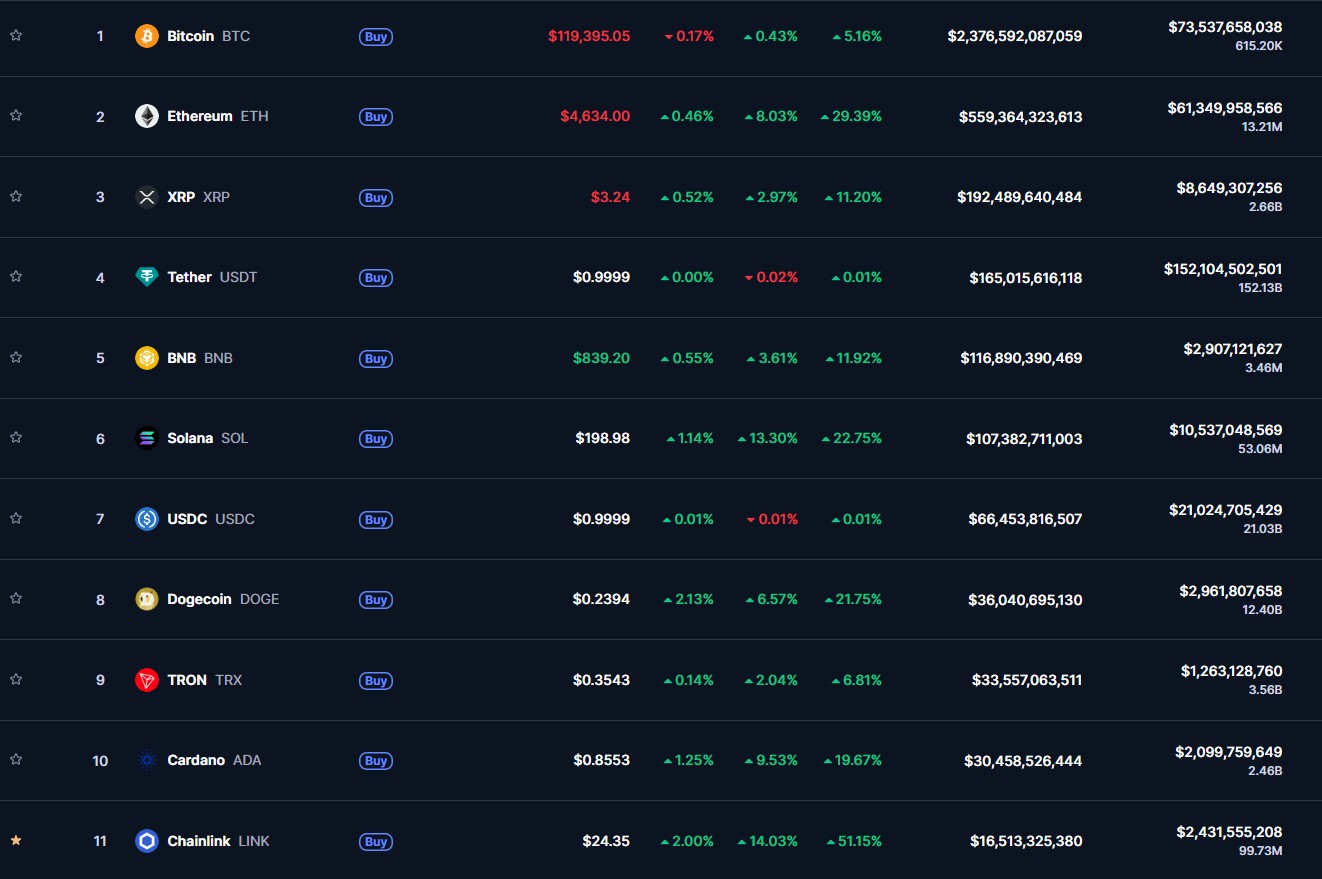Screen dimensions: 1322x879
Task: Click the Bitcoin coin logo
Action: pyautogui.click(x=147, y=36)
